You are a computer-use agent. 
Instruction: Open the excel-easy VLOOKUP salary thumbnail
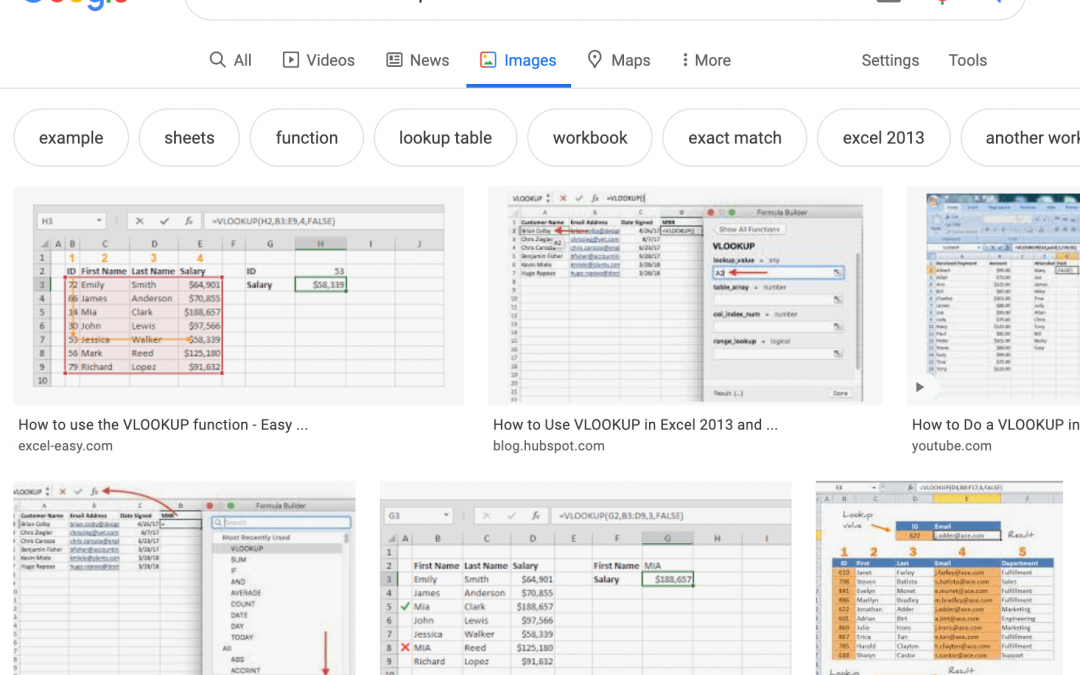[238, 295]
